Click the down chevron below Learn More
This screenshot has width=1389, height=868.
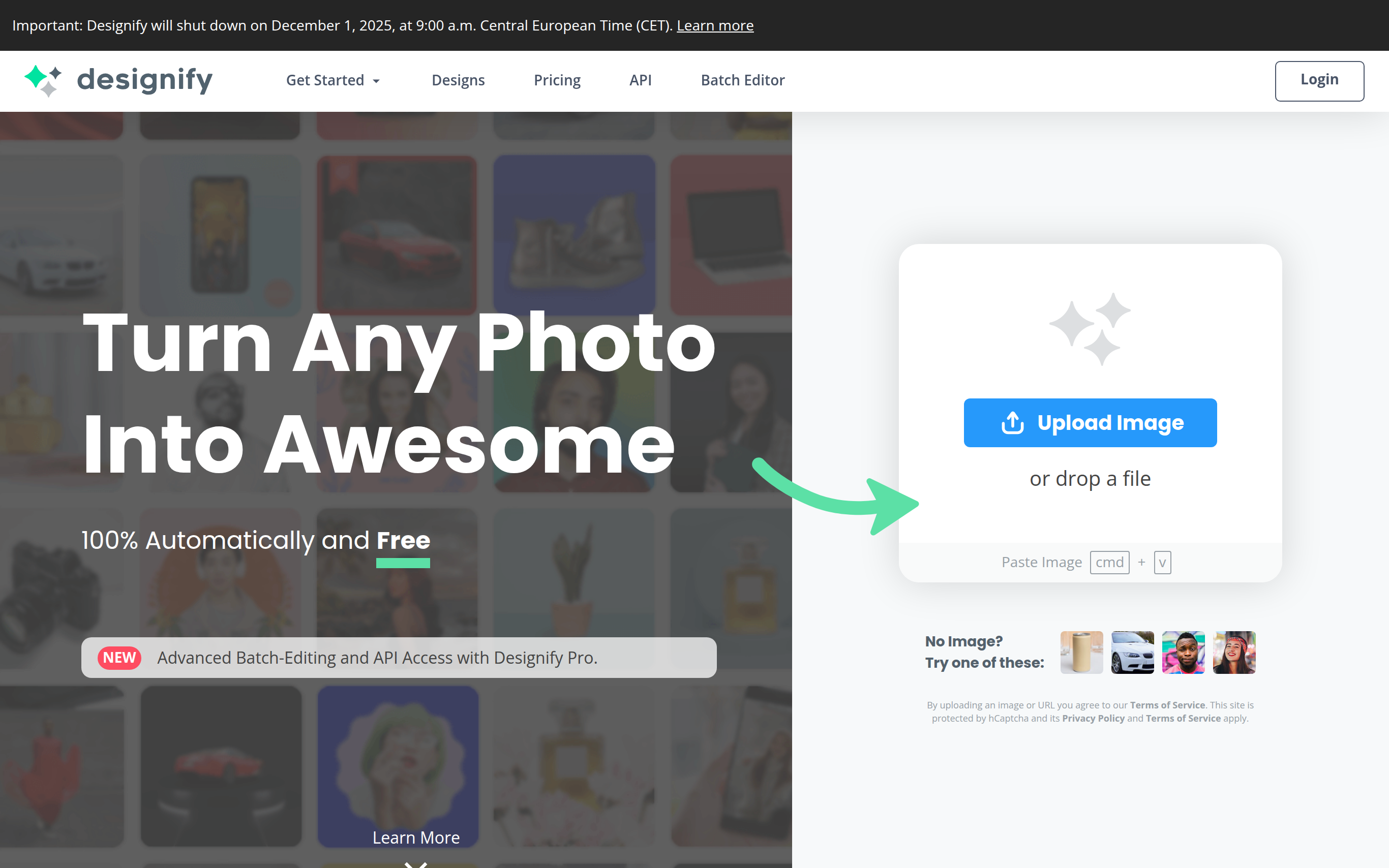(x=416, y=863)
